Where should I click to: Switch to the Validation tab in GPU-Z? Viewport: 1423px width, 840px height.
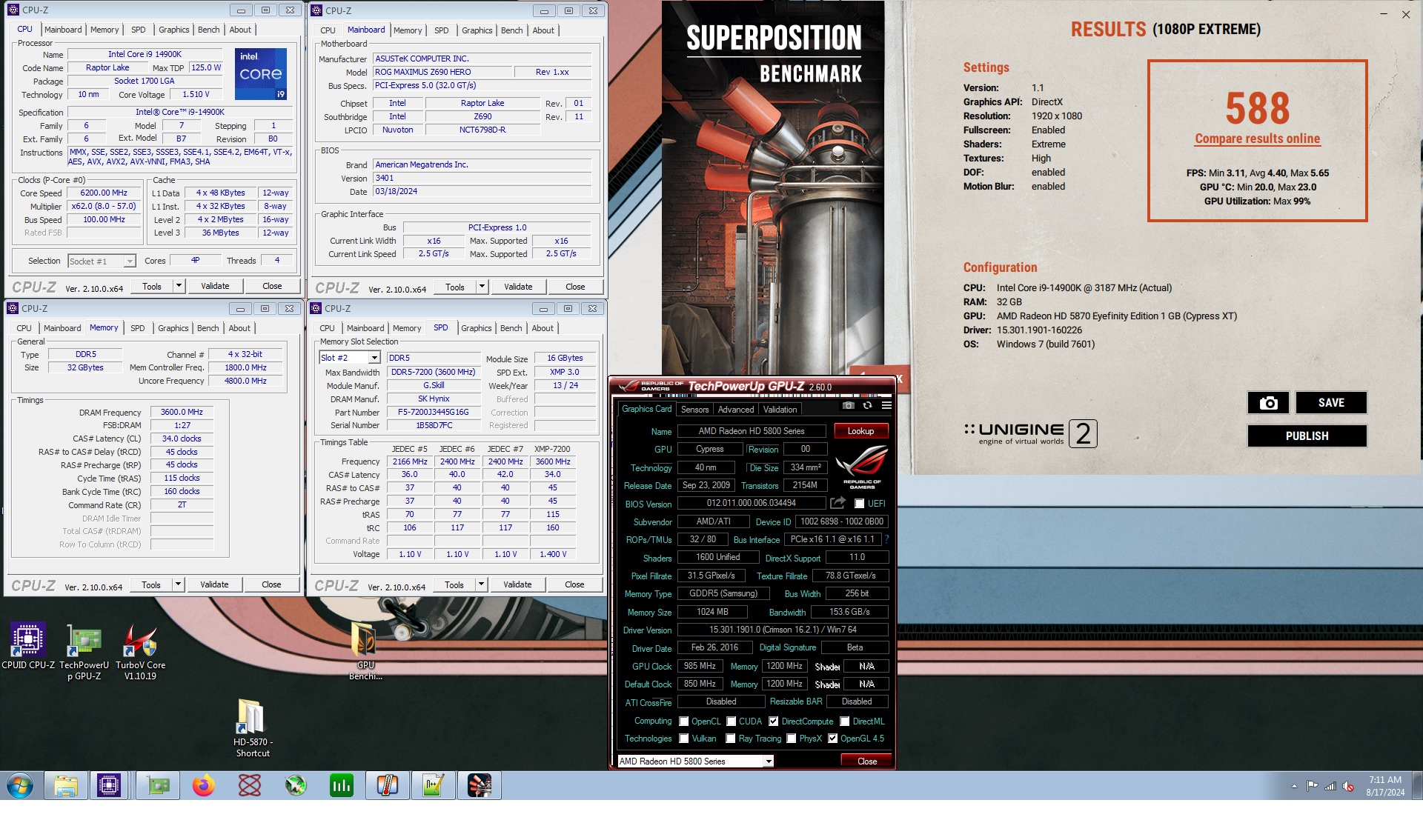[780, 410]
